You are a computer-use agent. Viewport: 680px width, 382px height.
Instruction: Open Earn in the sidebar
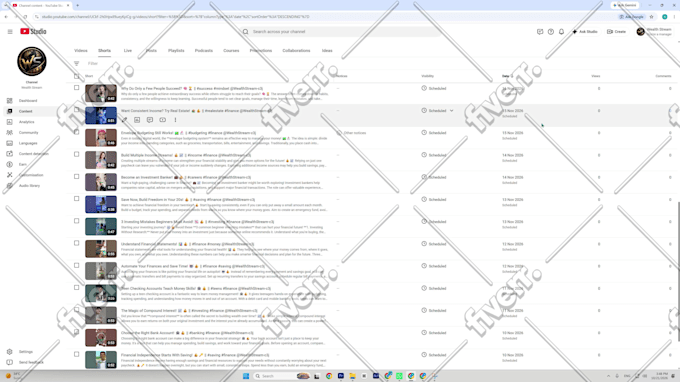(x=23, y=164)
